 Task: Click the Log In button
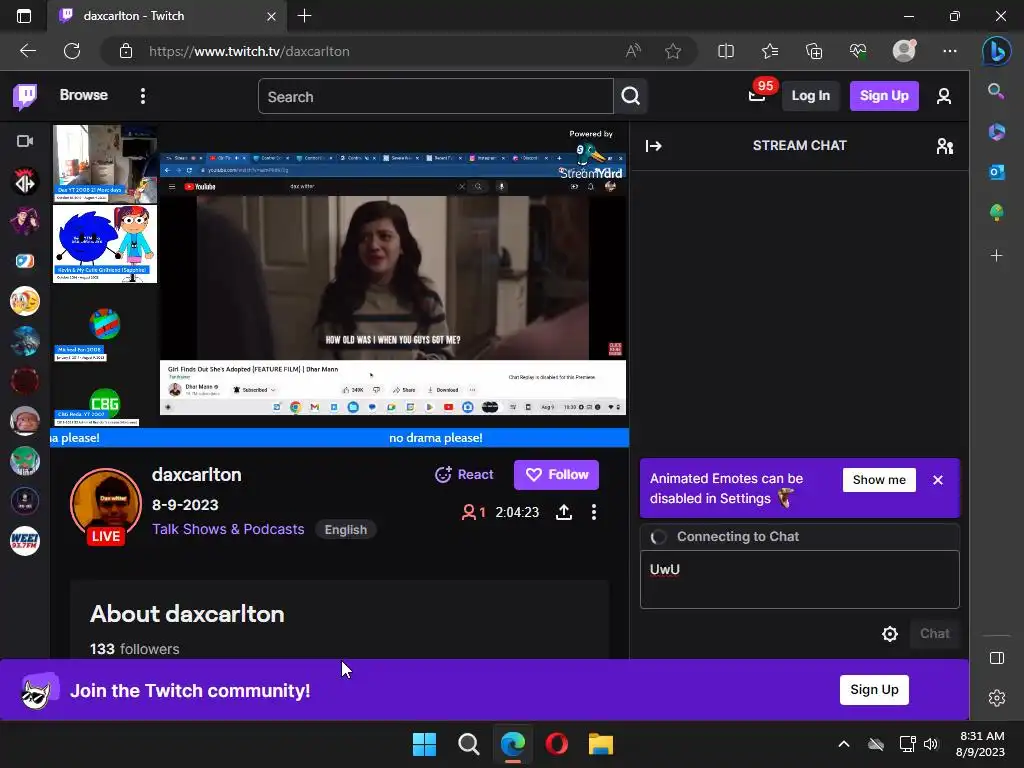810,96
